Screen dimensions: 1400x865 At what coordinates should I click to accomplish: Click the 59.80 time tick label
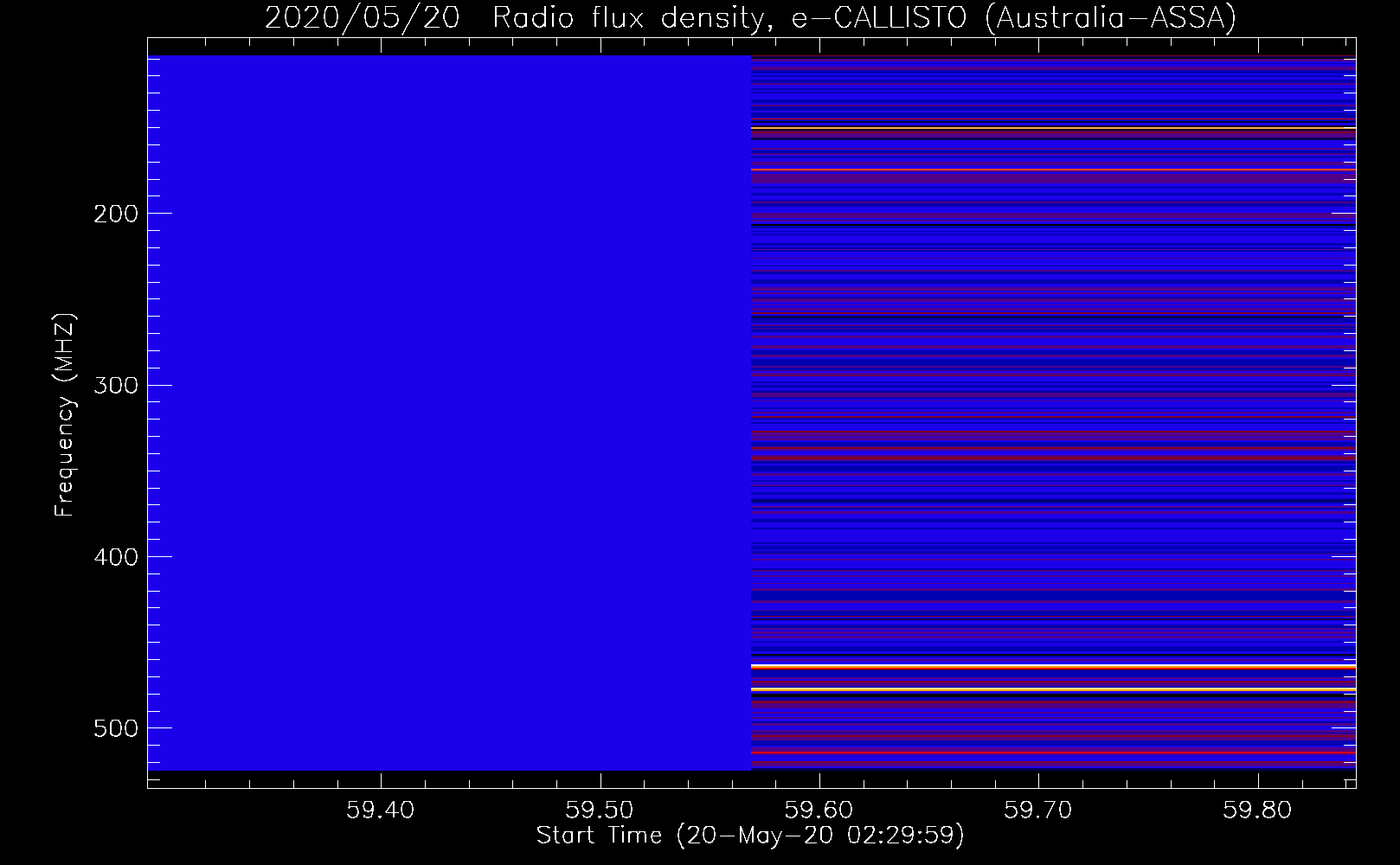1257,810
